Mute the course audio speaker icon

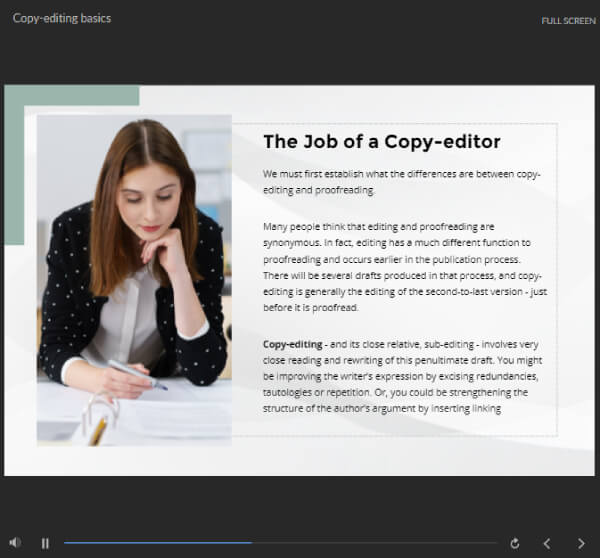[x=15, y=542]
